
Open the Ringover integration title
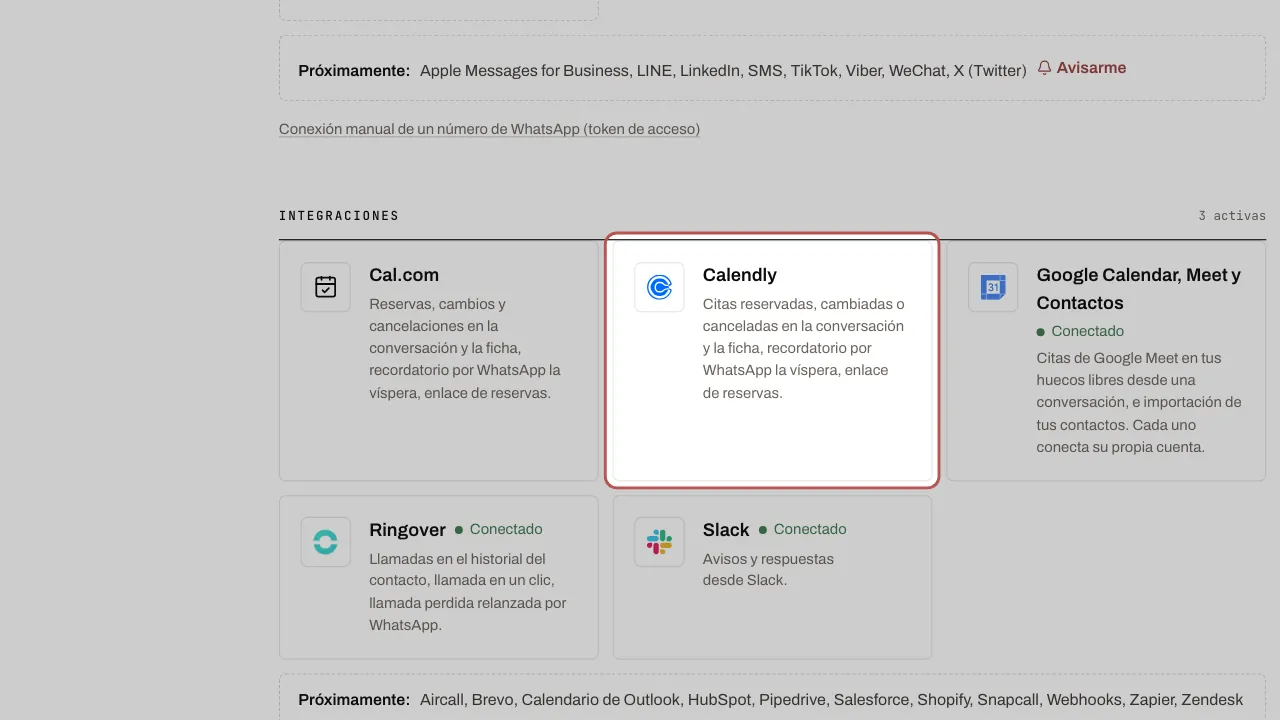(x=406, y=530)
